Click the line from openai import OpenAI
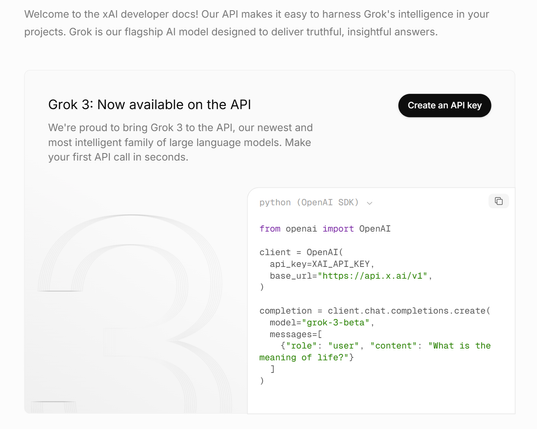The image size is (537, 429). coord(325,229)
